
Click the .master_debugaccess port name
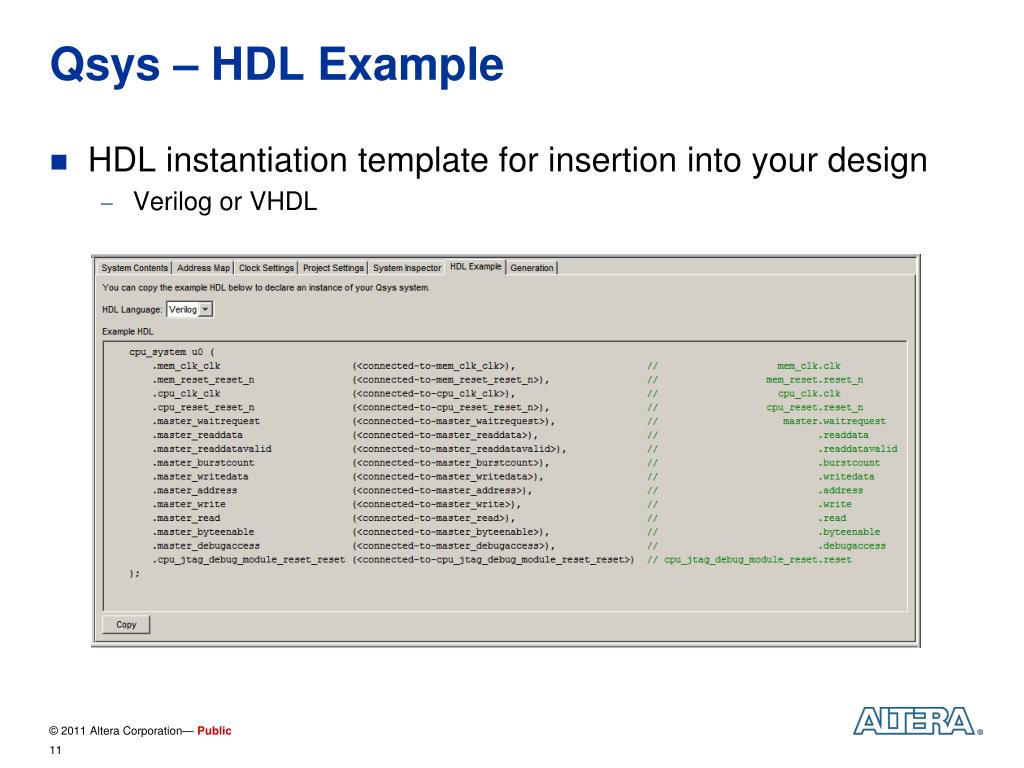point(206,546)
